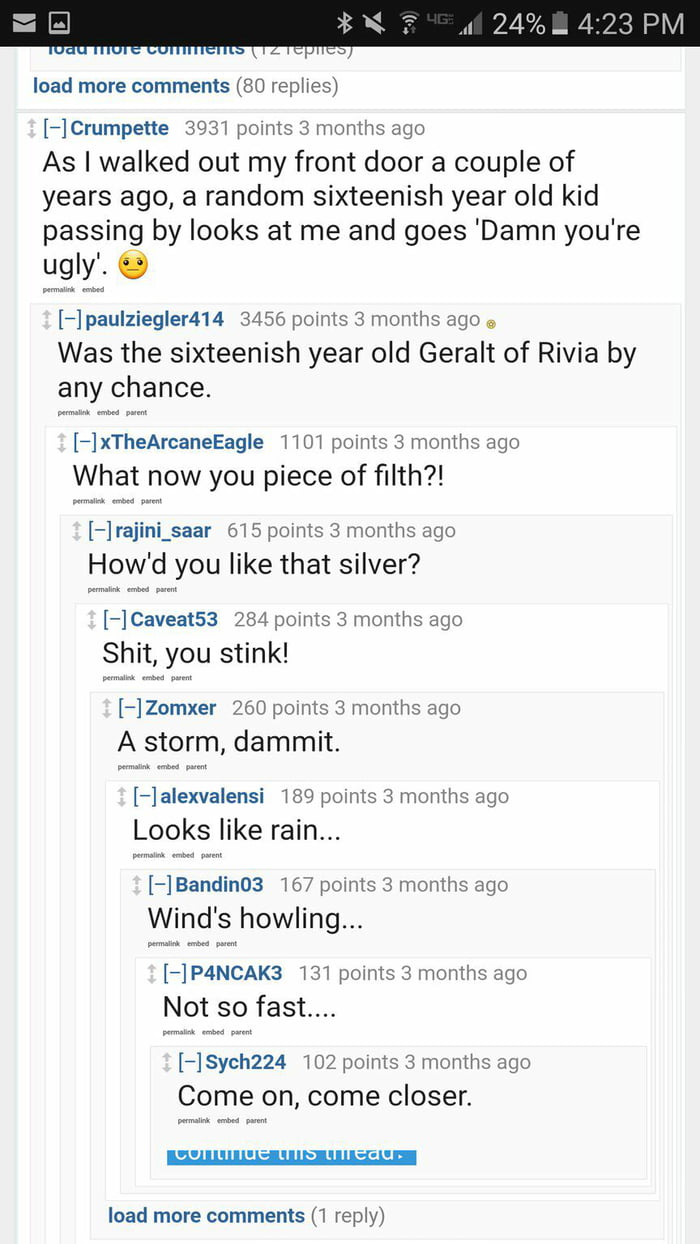The width and height of the screenshot is (700, 1244).
Task: Go to parent of Bandin03's comment
Action: point(227,944)
